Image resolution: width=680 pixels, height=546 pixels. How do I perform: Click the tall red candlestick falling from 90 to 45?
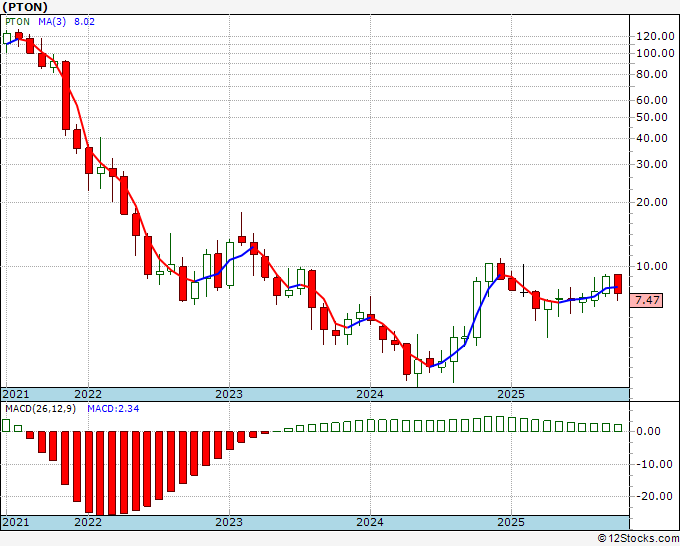[66, 95]
